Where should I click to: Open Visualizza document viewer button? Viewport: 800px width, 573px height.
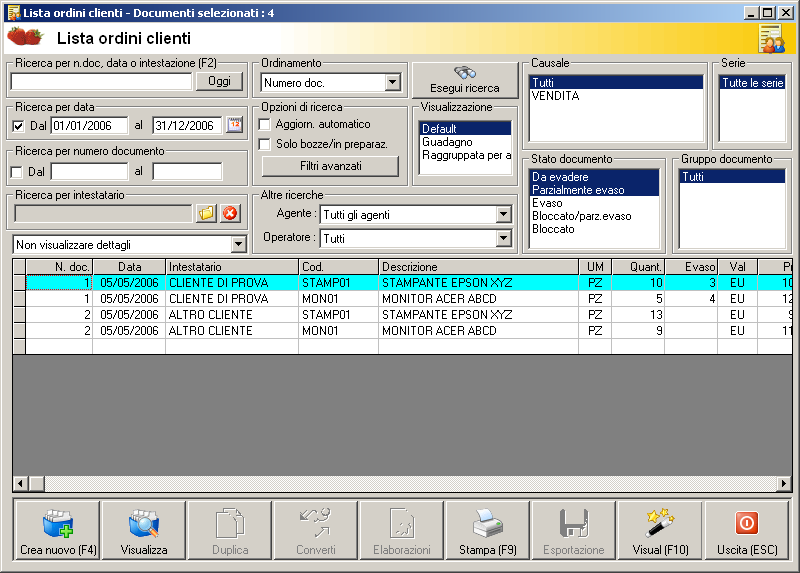pyautogui.click(x=144, y=531)
